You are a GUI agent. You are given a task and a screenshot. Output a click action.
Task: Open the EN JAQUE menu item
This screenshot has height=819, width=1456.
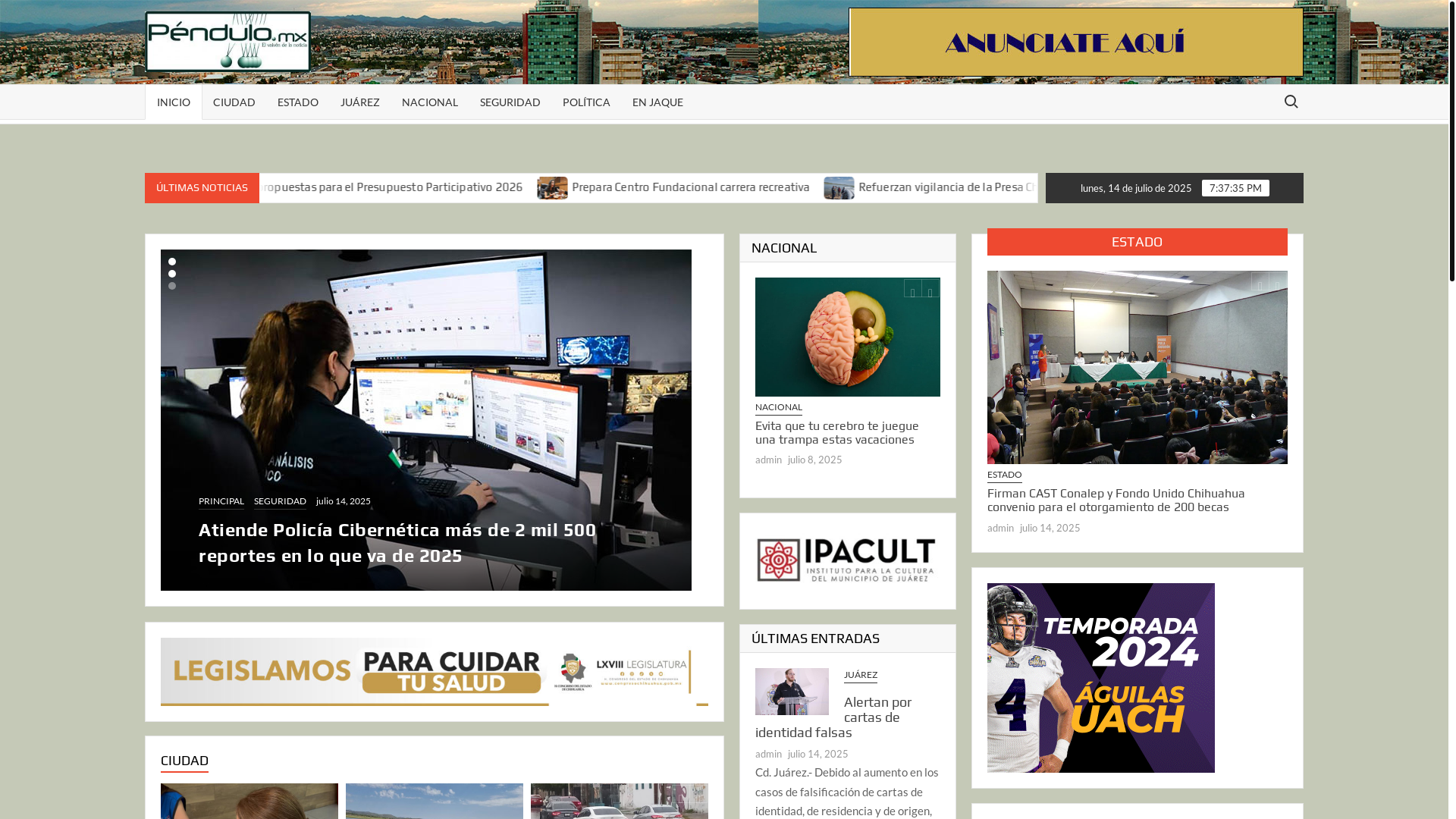(657, 102)
